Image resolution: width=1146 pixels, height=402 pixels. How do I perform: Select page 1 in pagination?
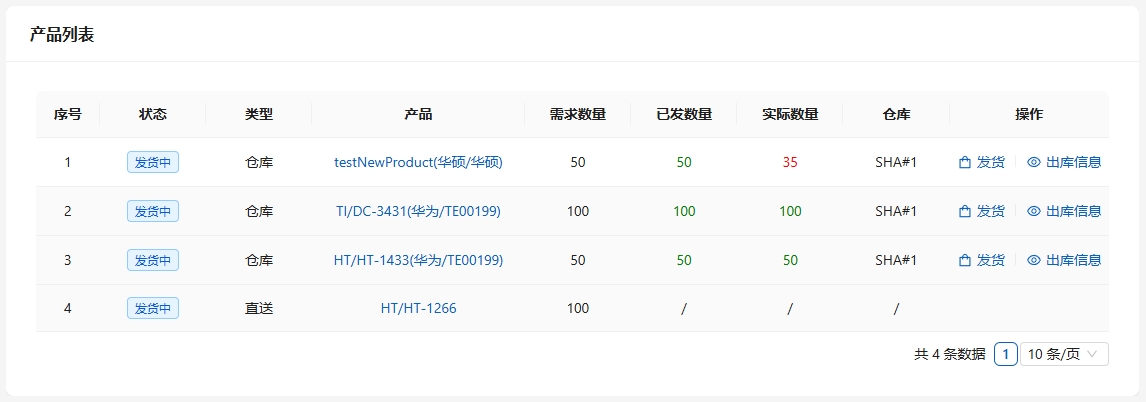pyautogui.click(x=1006, y=354)
